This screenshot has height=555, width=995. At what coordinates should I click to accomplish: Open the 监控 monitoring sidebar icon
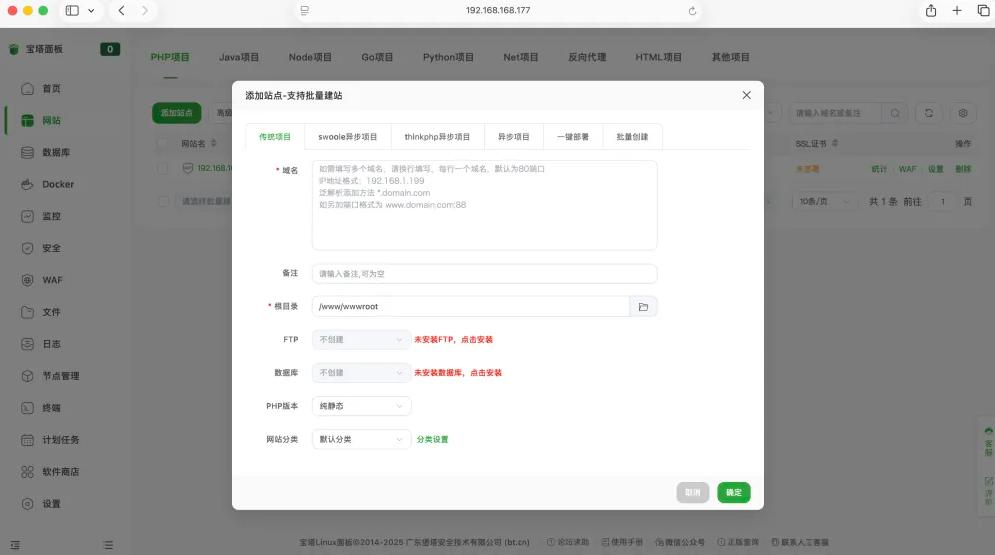pyautogui.click(x=27, y=216)
